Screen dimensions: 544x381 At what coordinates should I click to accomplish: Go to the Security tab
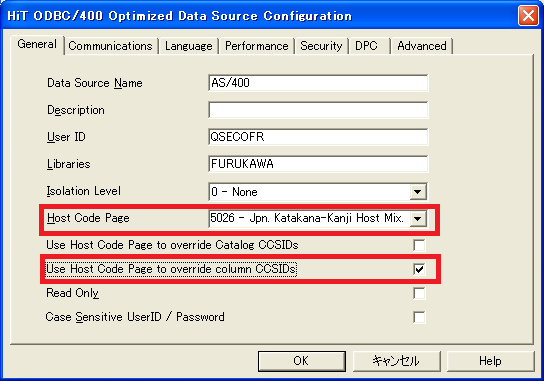[x=321, y=46]
